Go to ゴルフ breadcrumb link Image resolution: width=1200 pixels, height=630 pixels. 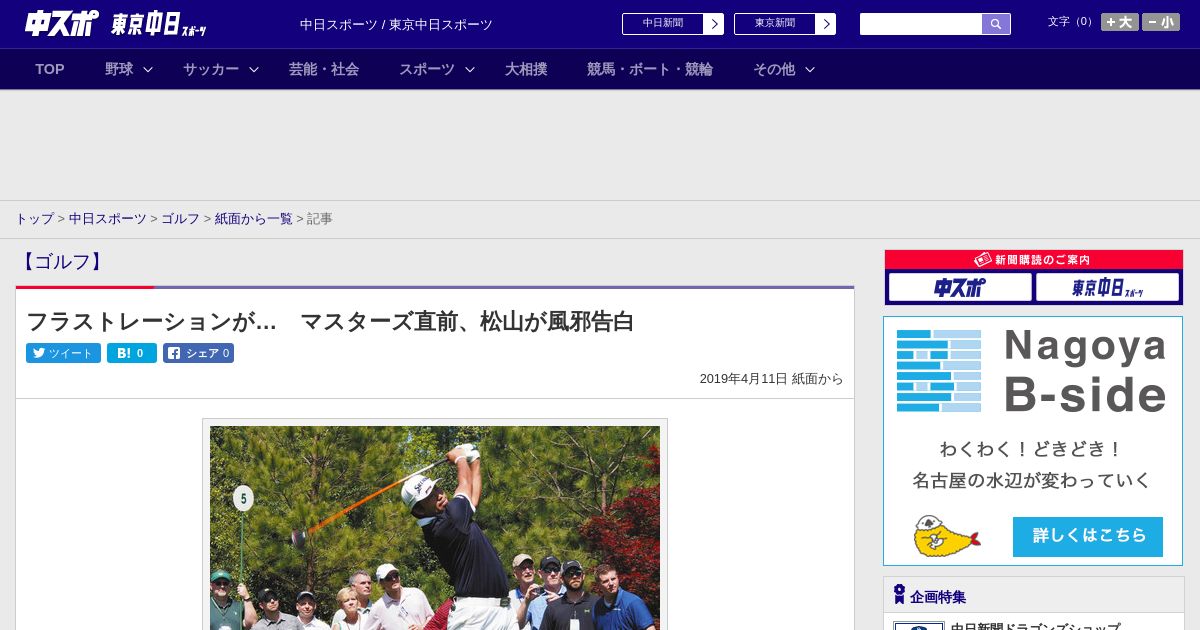pos(181,218)
